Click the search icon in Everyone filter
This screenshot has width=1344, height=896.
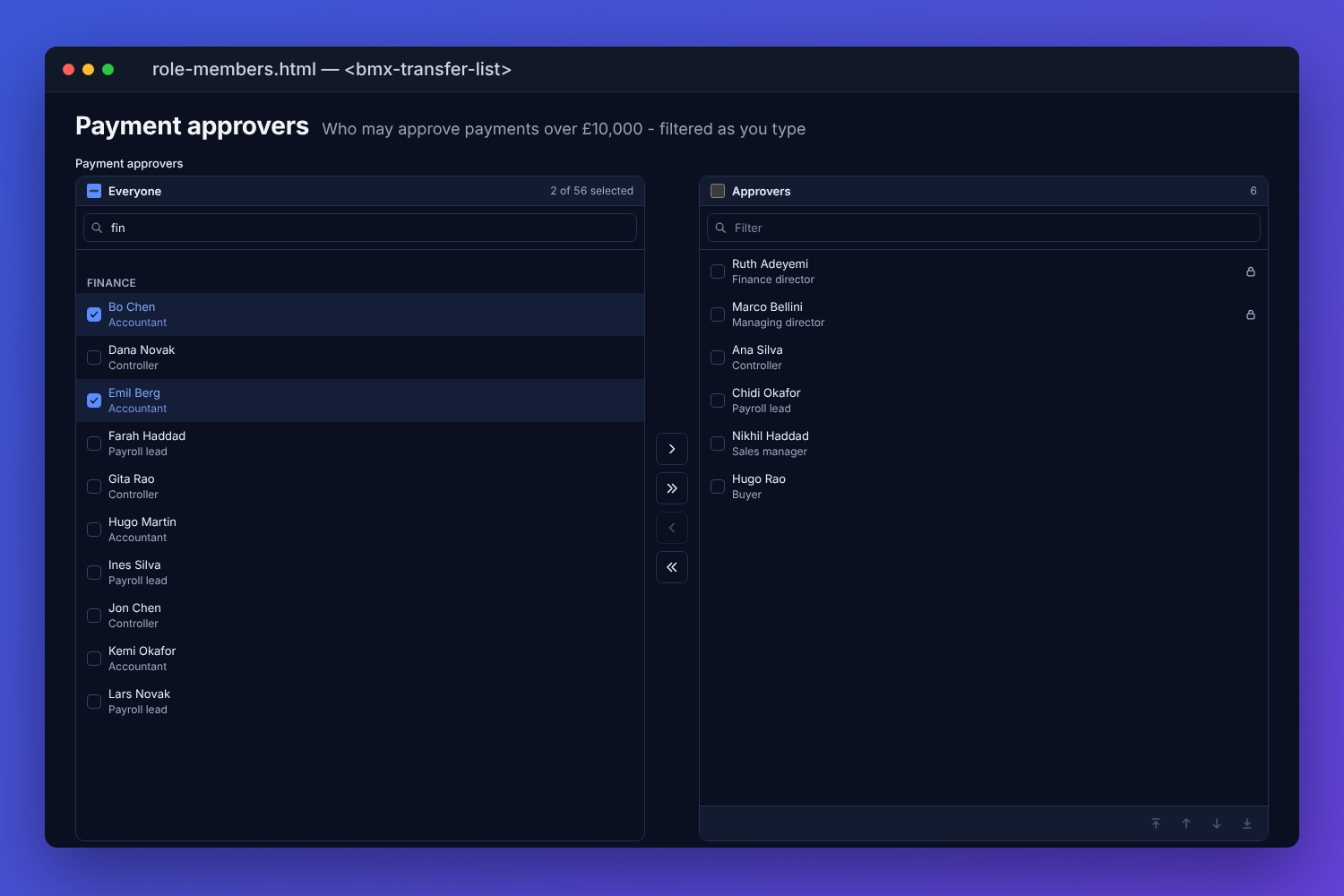click(x=97, y=228)
